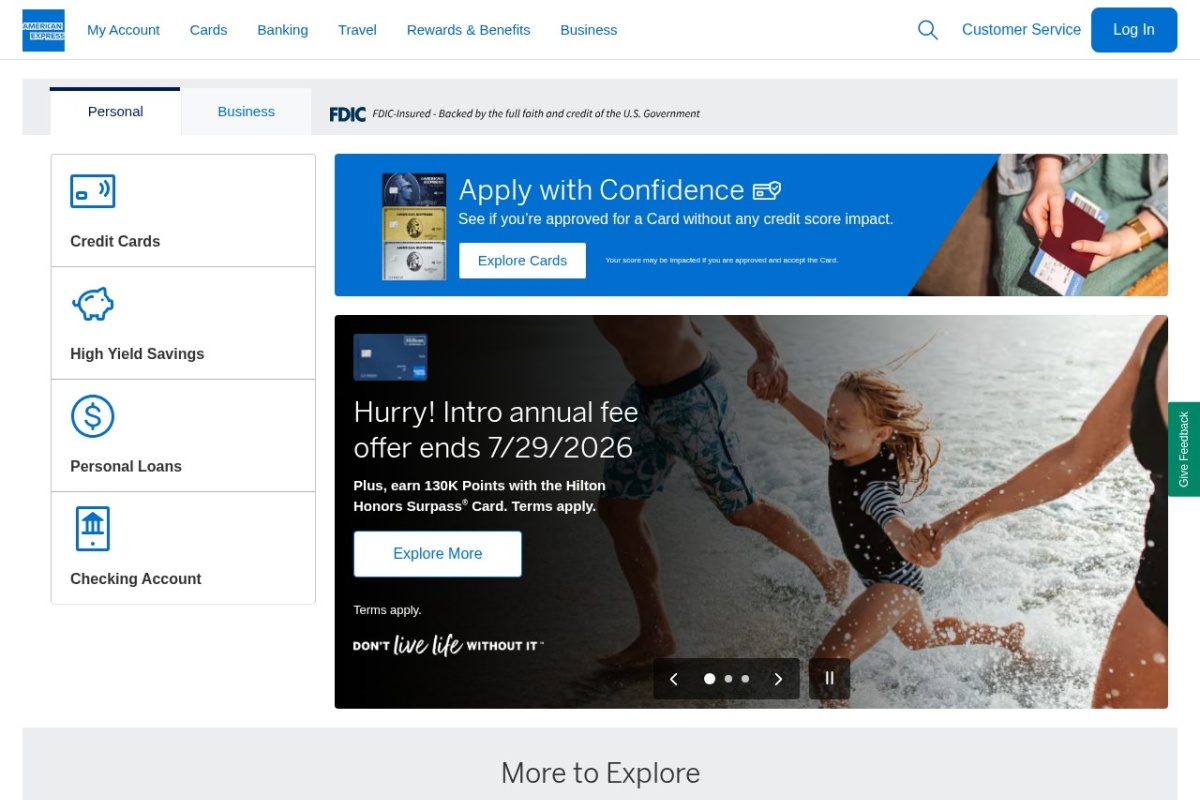
Task: Click 'FDIC-Insured - Backed by the full faith' text
Action: (536, 114)
